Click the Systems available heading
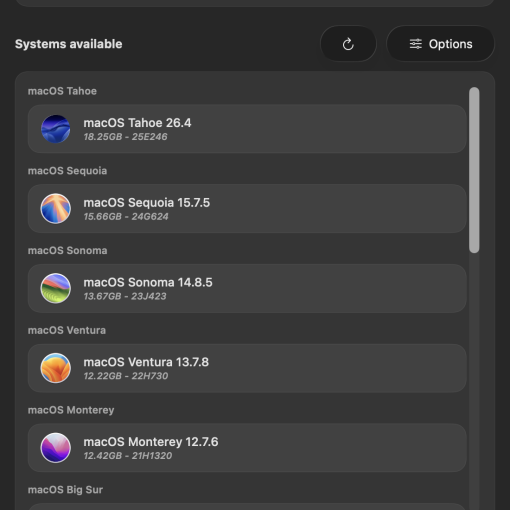Screen dimensions: 510x510 coord(69,44)
